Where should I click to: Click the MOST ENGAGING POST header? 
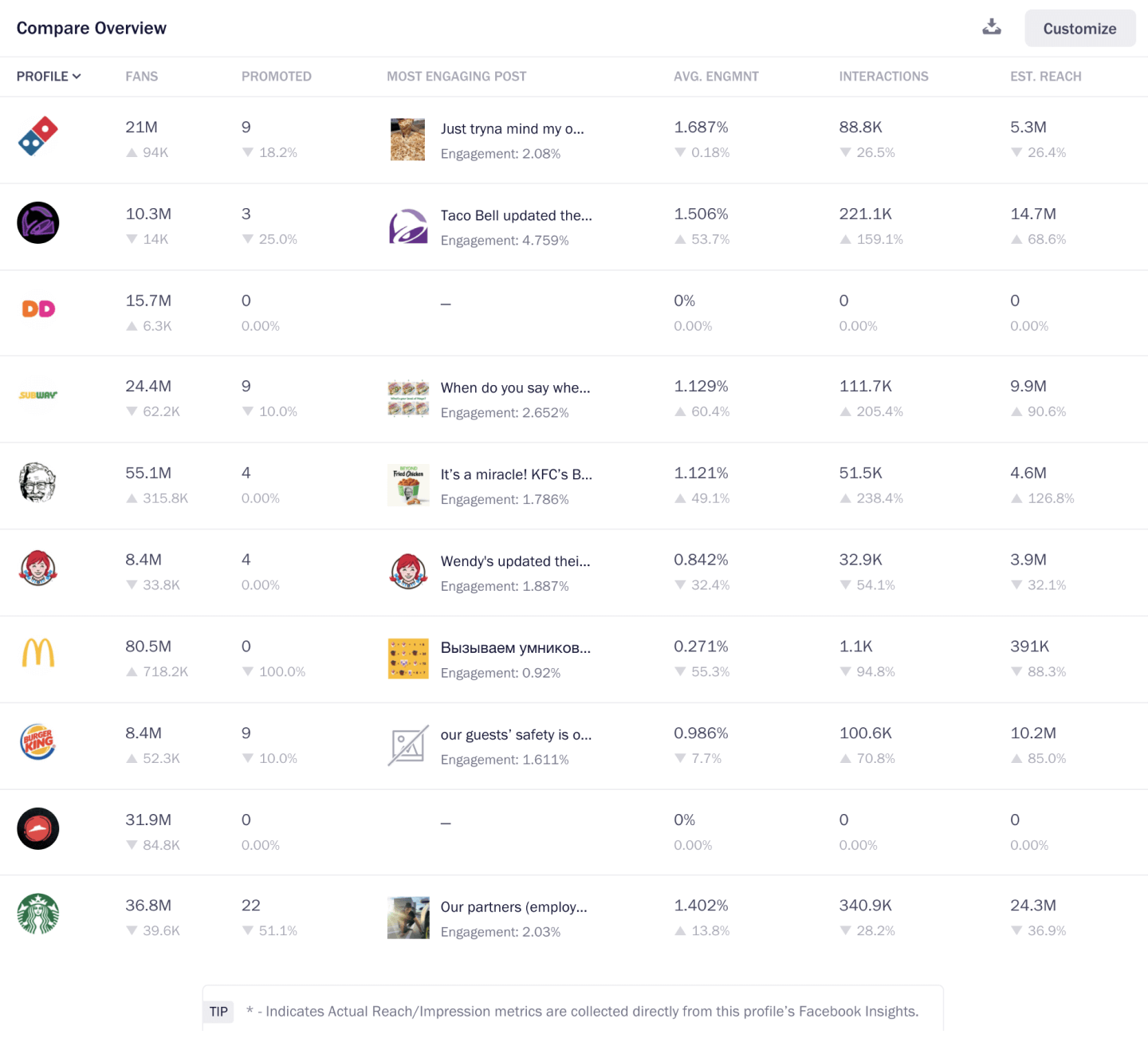coord(457,77)
